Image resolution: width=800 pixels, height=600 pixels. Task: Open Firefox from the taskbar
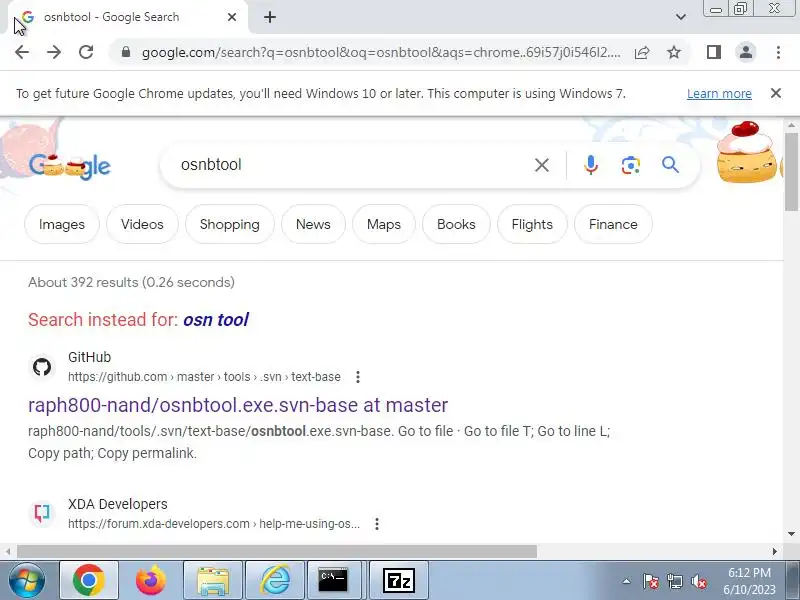[x=151, y=580]
